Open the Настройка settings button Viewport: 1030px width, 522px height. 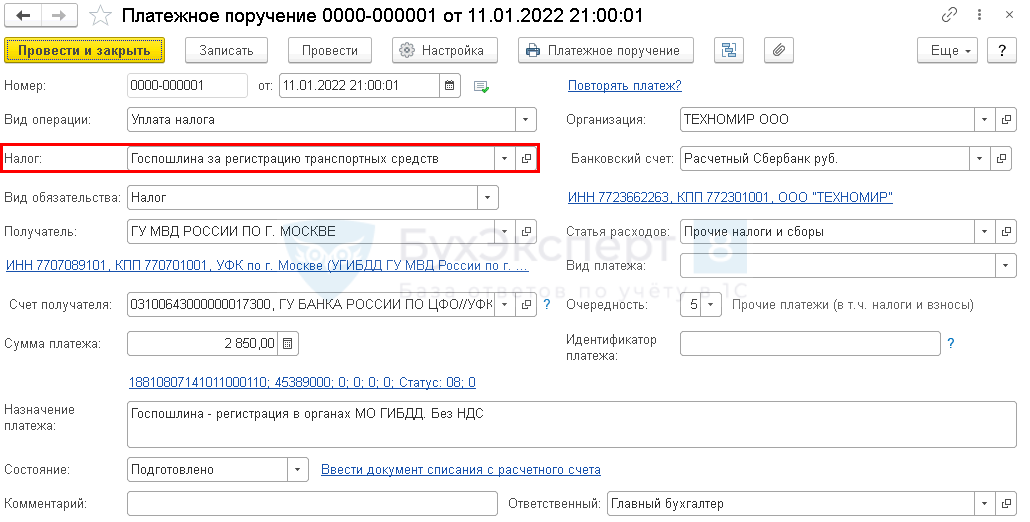[x=444, y=51]
